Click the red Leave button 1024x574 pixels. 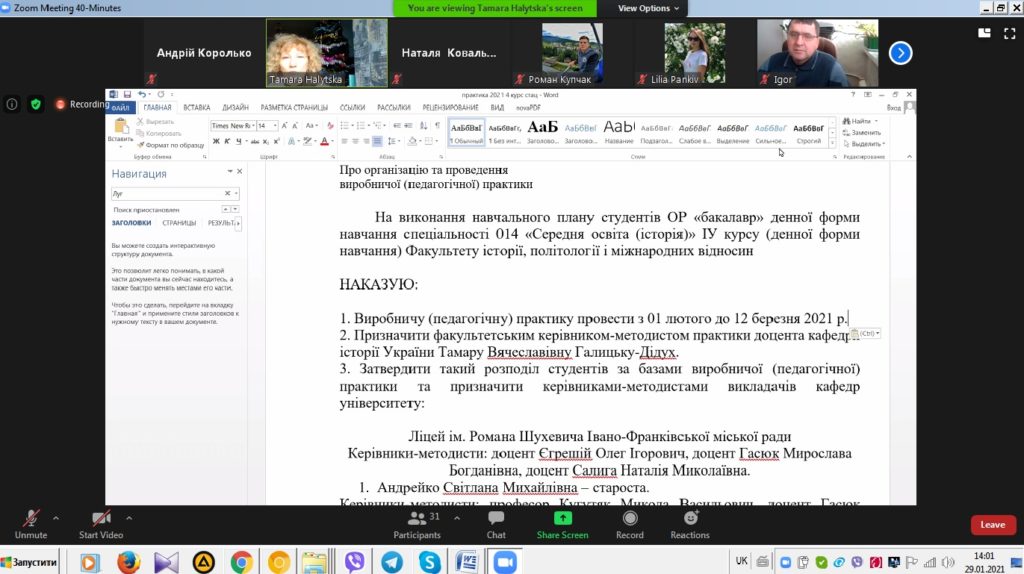click(992, 525)
